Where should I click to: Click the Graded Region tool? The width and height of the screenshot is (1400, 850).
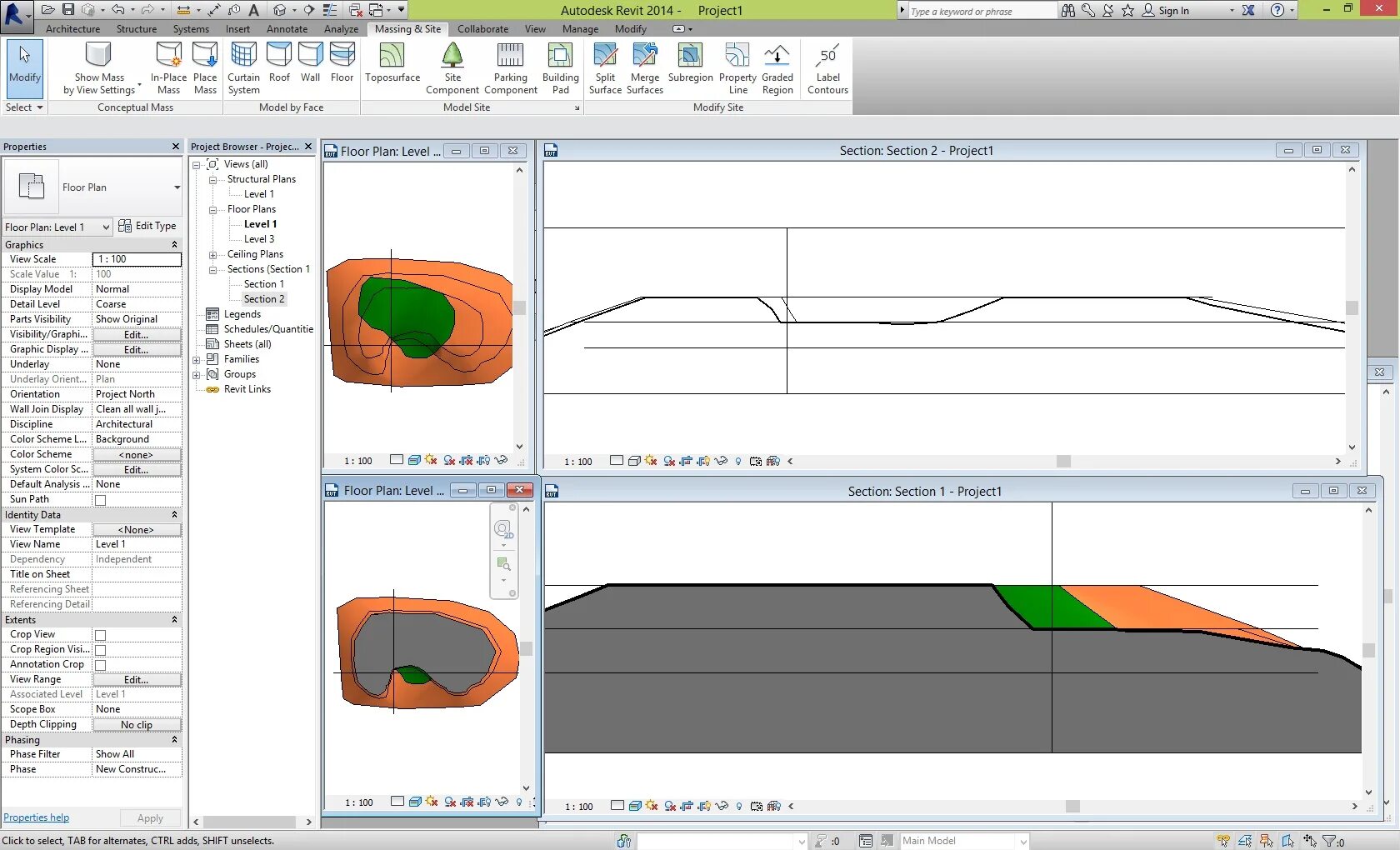777,69
